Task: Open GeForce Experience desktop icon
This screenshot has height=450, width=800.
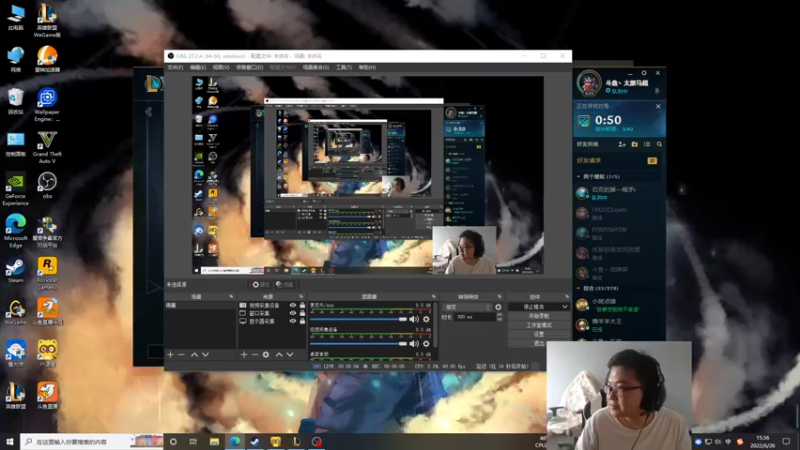Action: pyautogui.click(x=15, y=189)
